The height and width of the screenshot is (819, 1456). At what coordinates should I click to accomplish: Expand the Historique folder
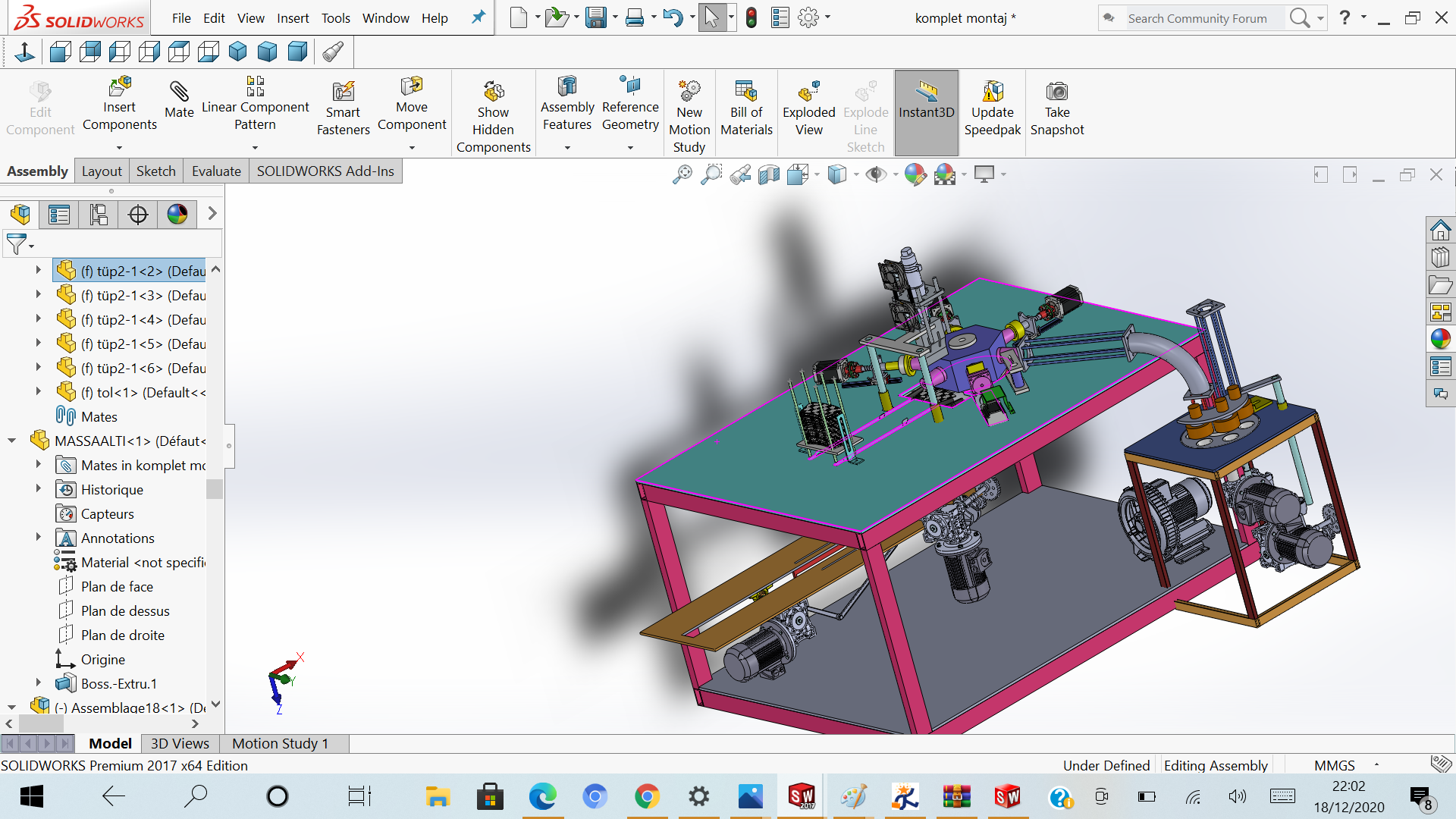coord(38,489)
